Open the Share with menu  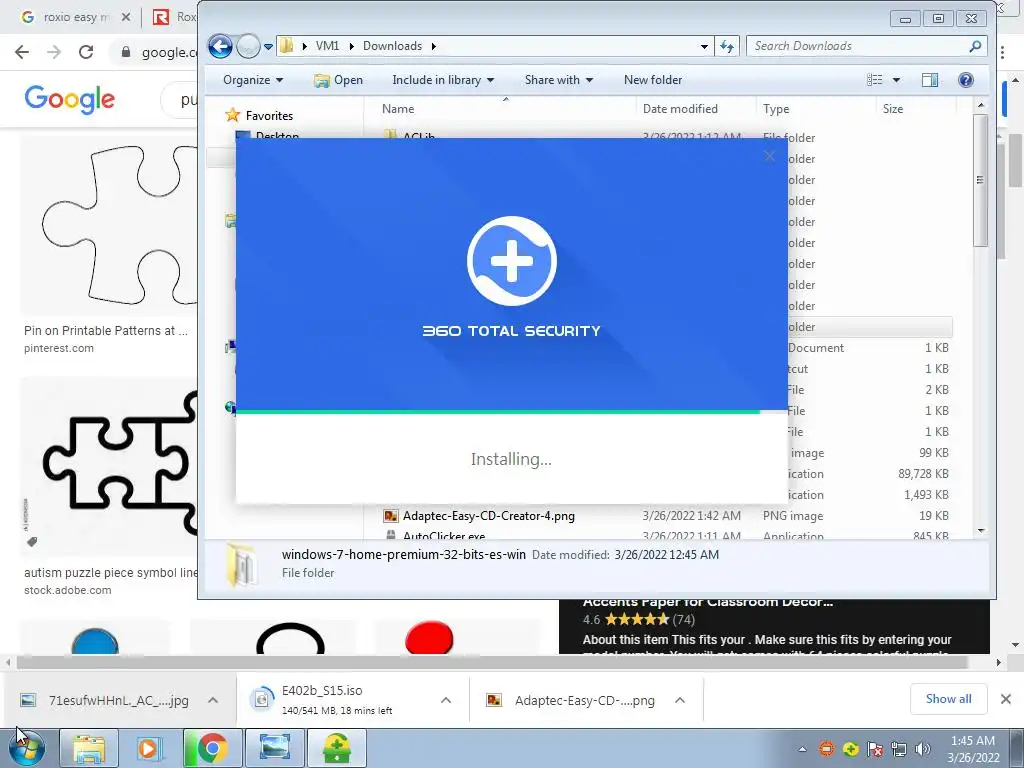point(559,80)
